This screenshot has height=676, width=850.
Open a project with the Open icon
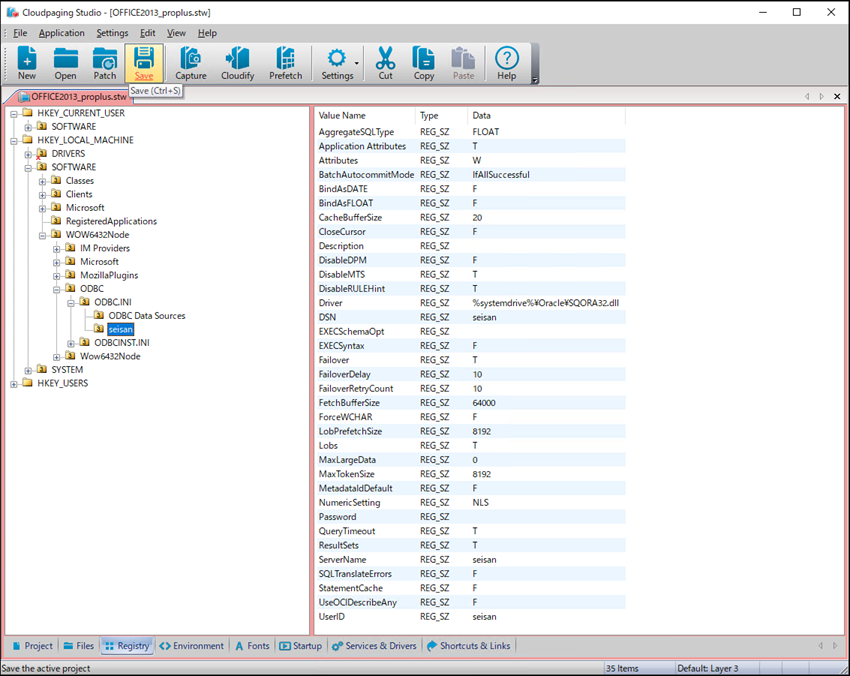click(66, 62)
